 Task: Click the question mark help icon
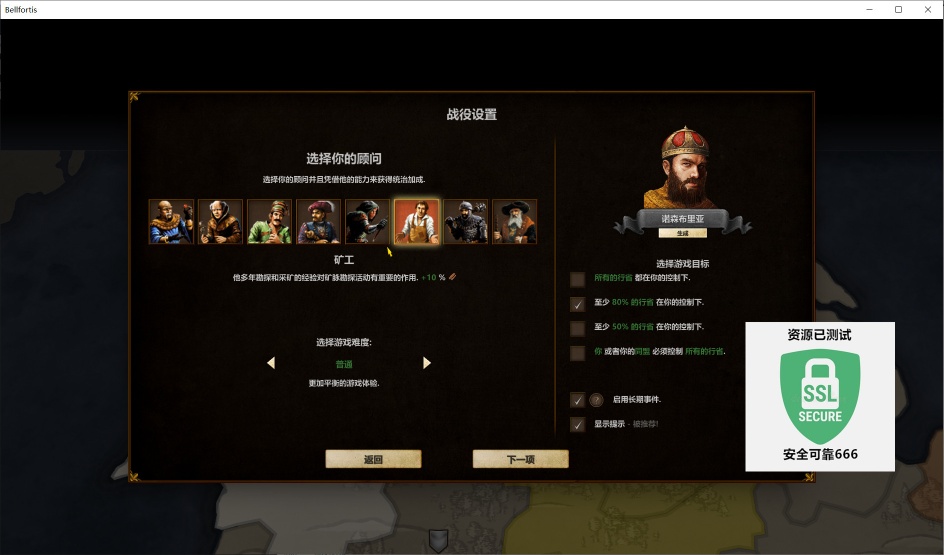click(x=596, y=400)
